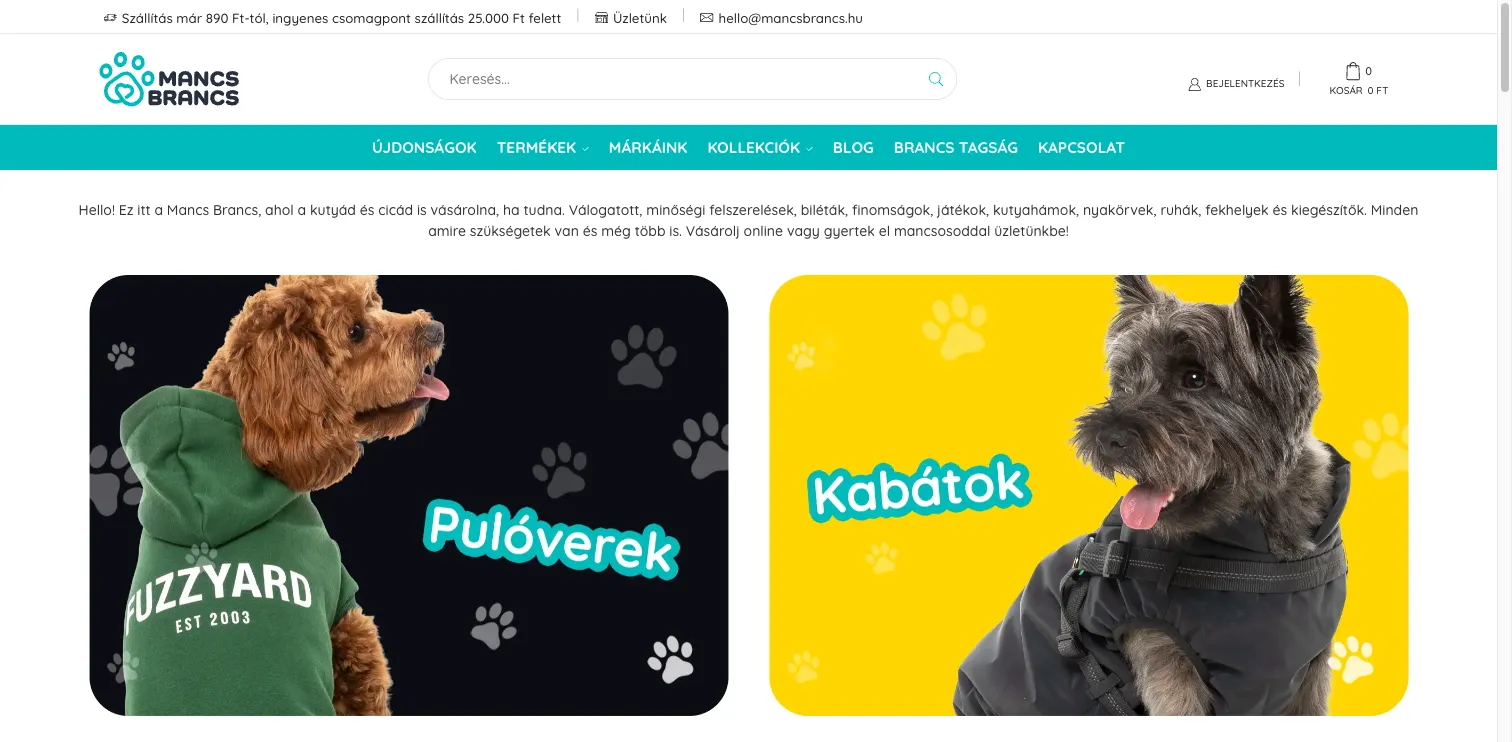Open Brancs Tagság membership page
This screenshot has height=742, width=1512.
pos(956,147)
